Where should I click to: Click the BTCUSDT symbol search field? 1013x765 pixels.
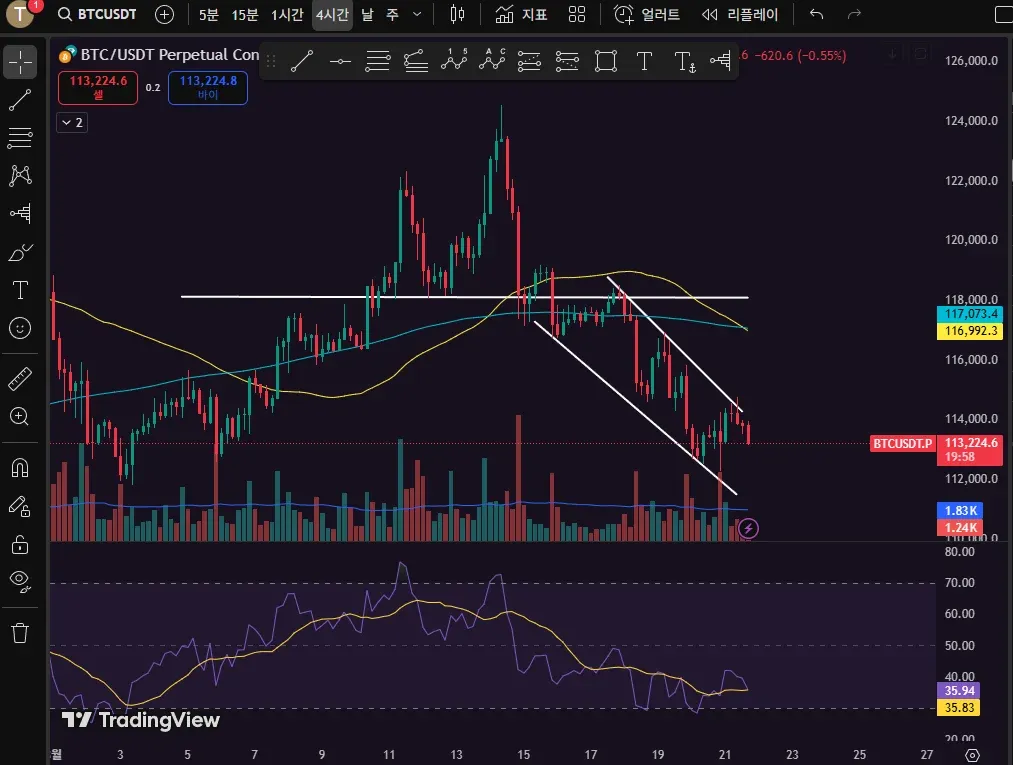coord(98,14)
